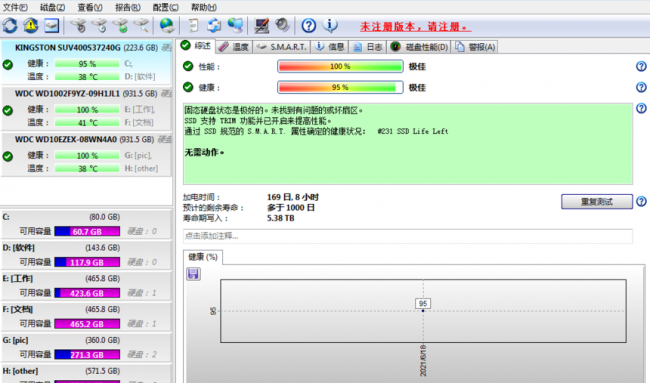Click the green check icon beside 健康 label in overview
The image size is (650, 383).
188,87
